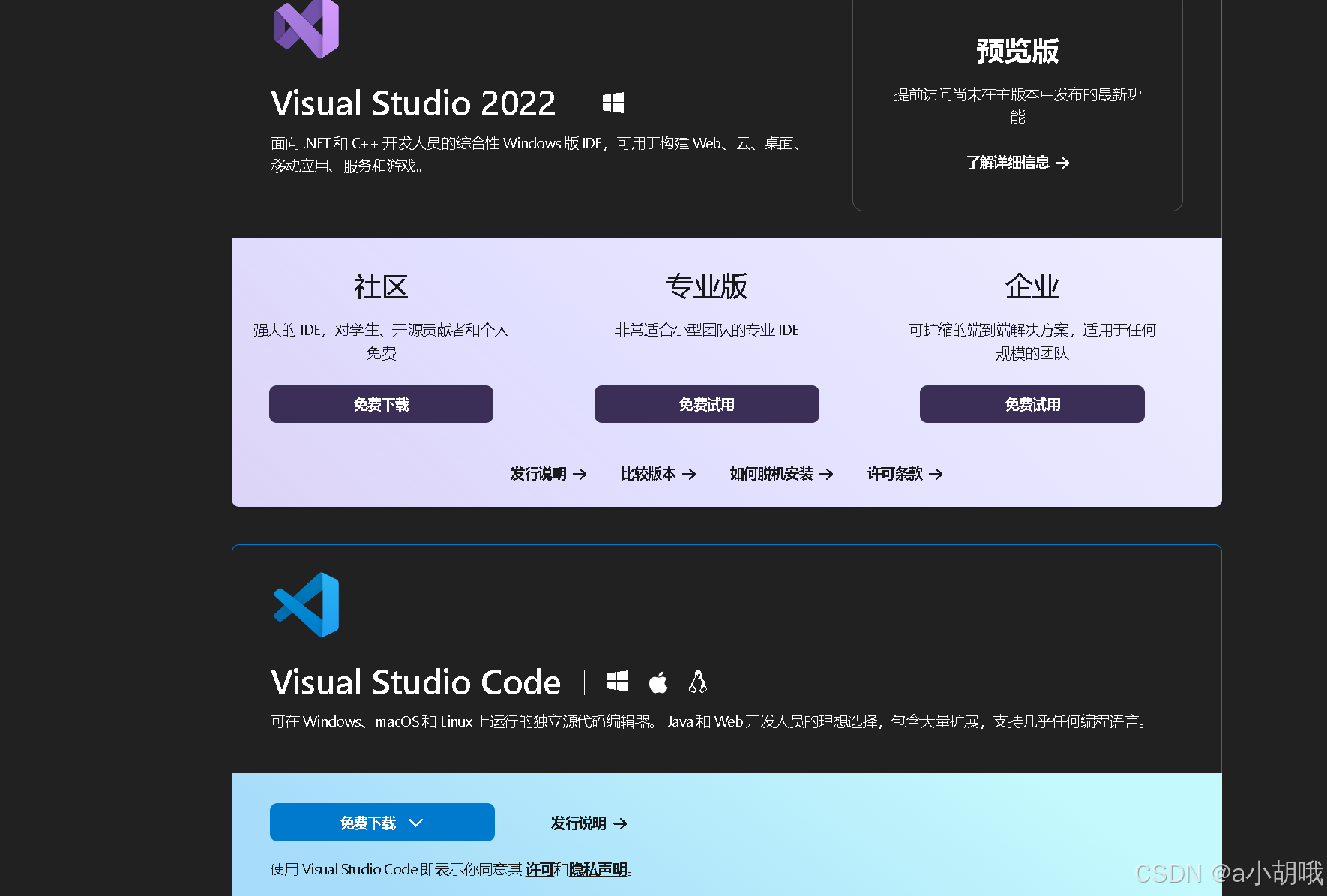Click the Linux penguin icon beside Visual Studio Code
Screen dimensions: 1327x896
pos(698,682)
